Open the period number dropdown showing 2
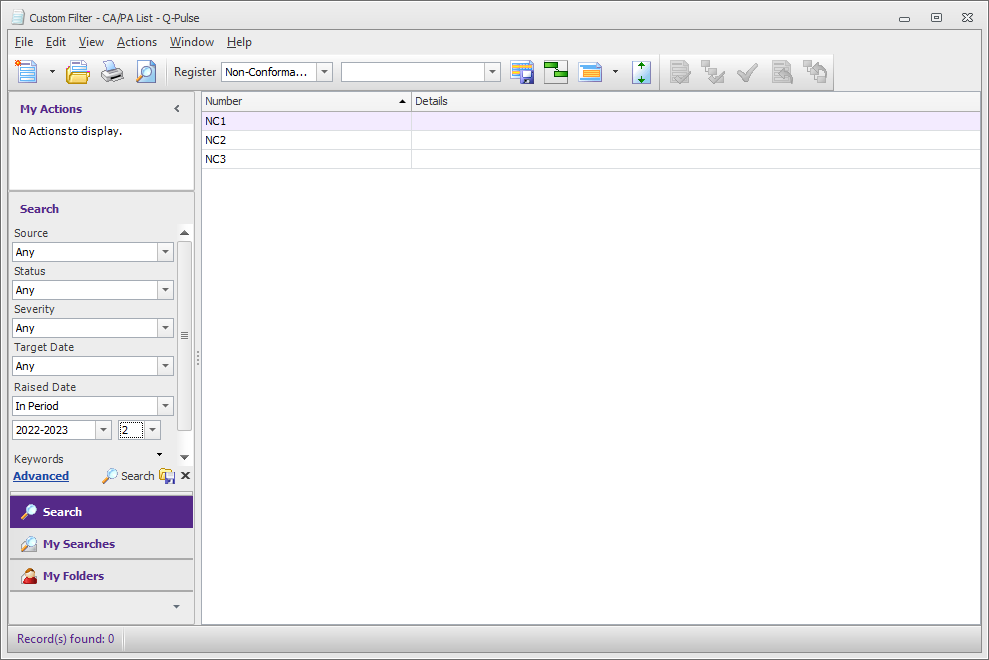This screenshot has width=989, height=660. pyautogui.click(x=153, y=430)
